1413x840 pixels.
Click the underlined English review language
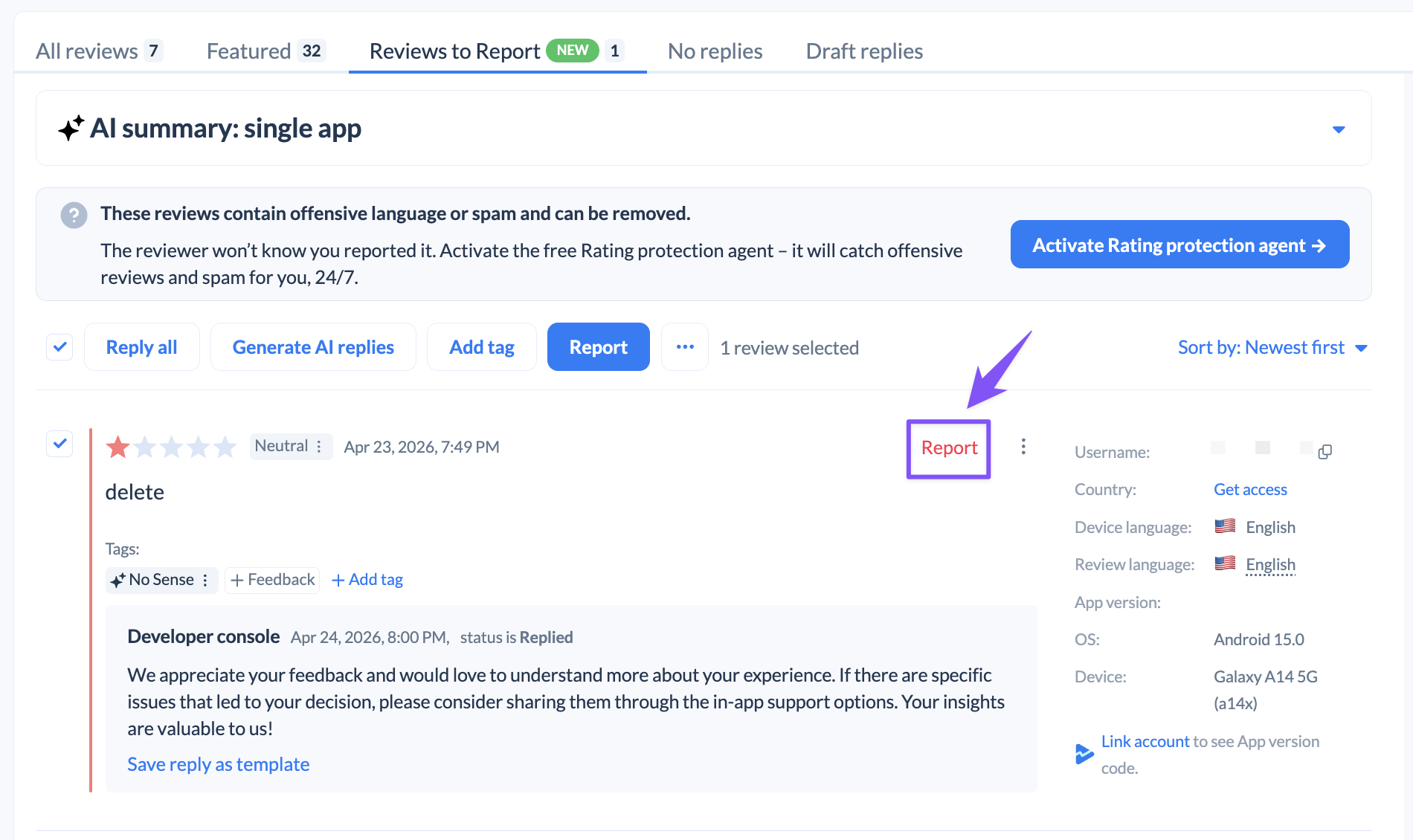pos(1270,565)
